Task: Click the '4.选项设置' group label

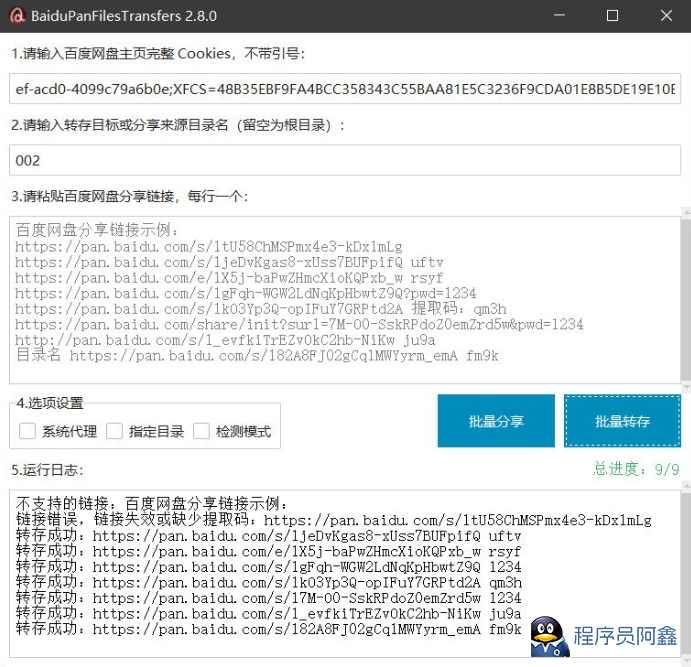Action: point(50,403)
